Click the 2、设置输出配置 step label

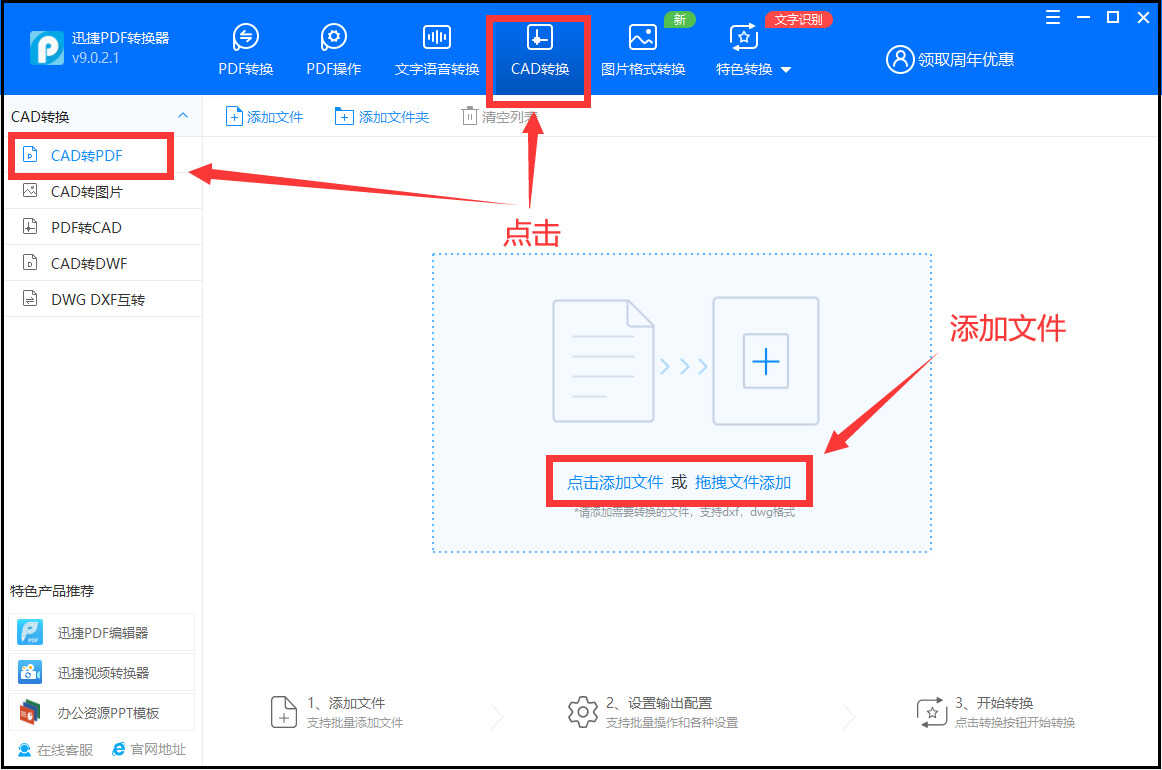coord(659,703)
